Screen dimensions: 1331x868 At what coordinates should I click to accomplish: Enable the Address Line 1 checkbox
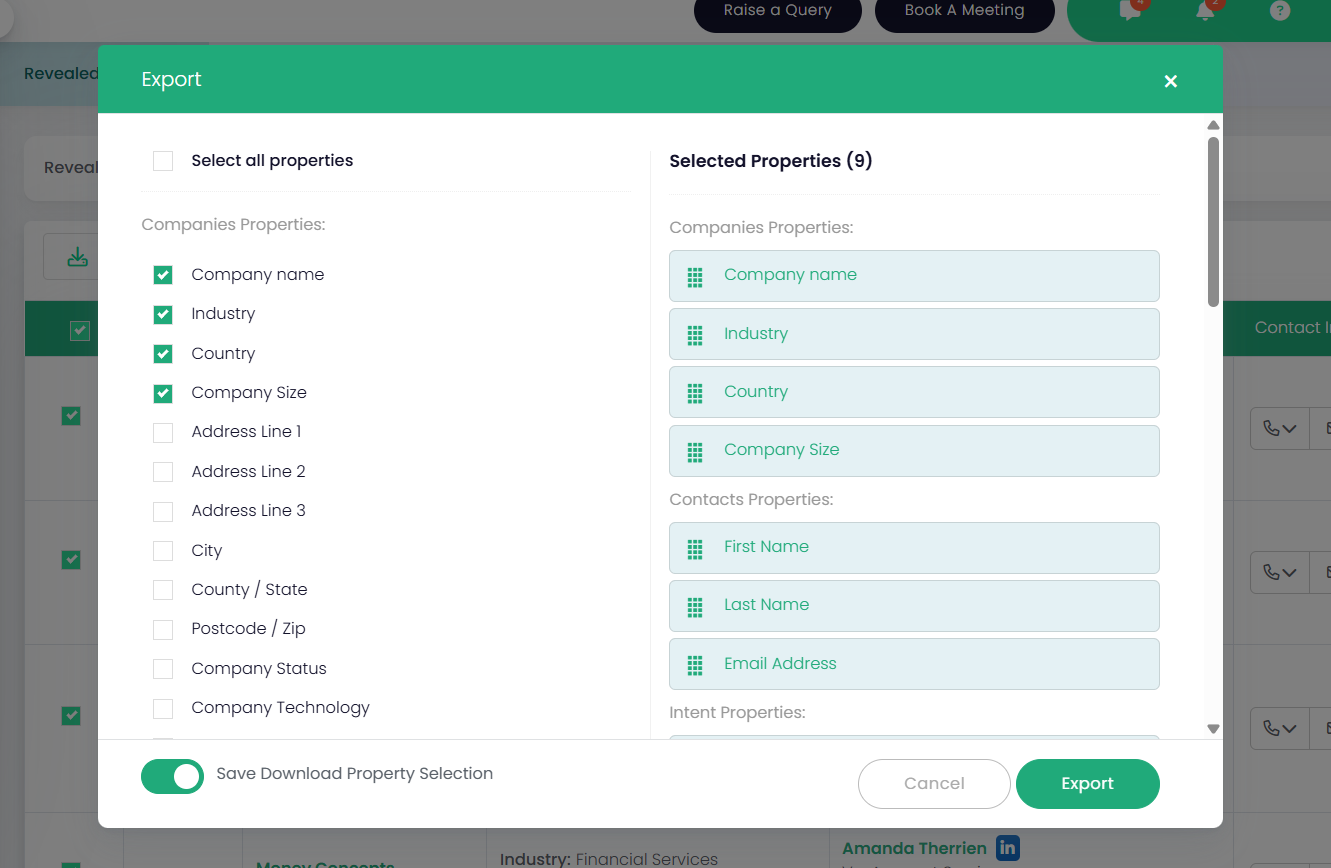163,432
